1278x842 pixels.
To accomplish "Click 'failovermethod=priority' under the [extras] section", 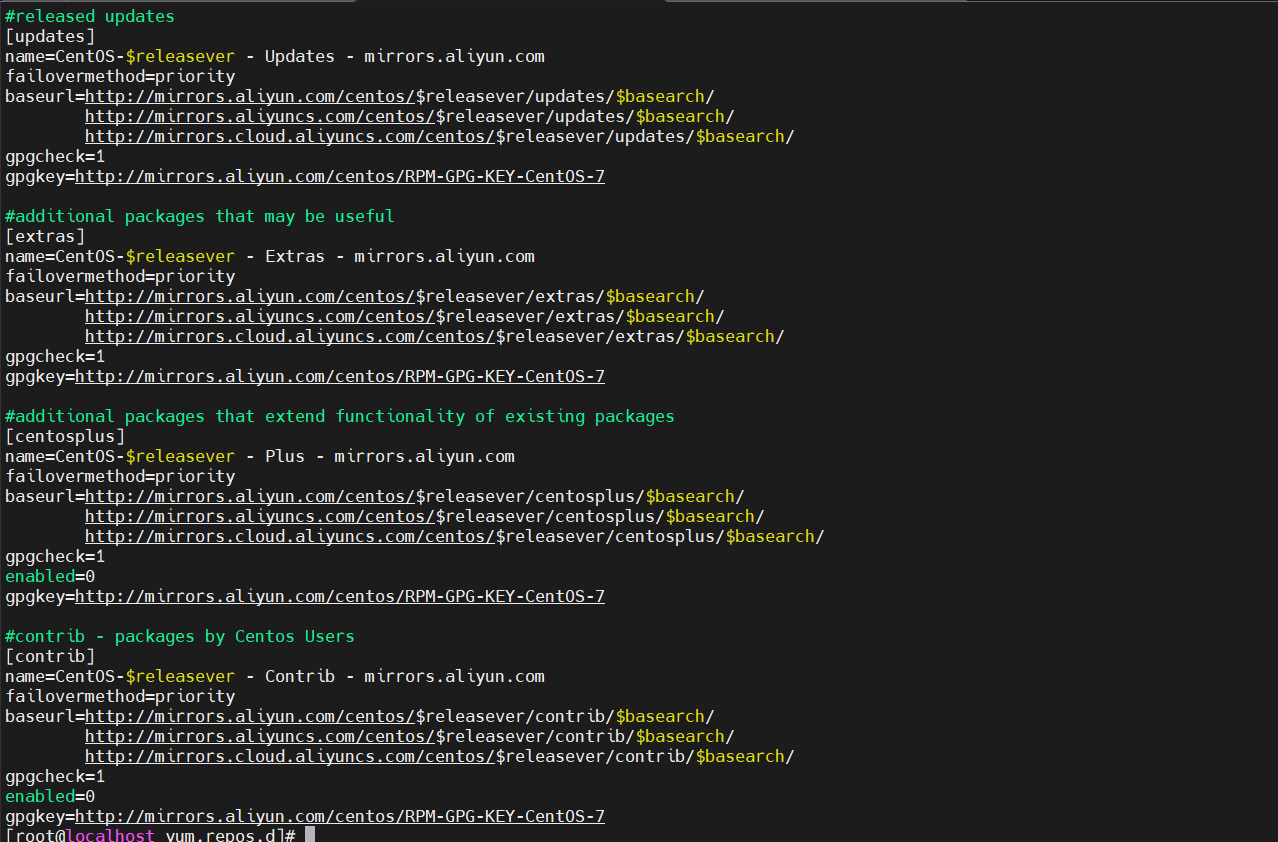I will click(120, 276).
